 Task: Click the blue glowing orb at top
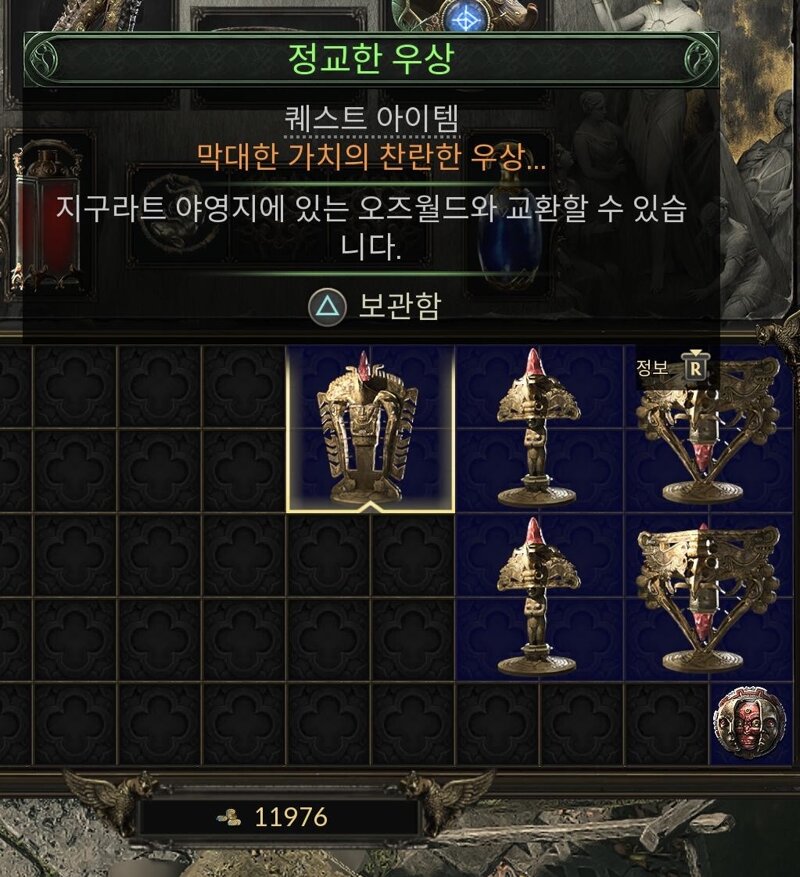[x=464, y=18]
